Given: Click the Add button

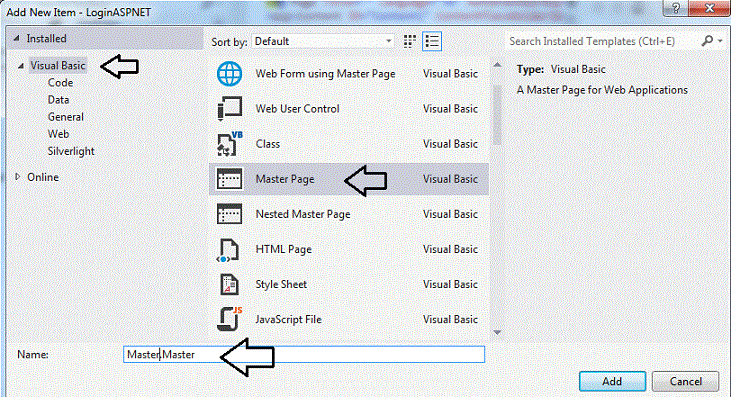Looking at the screenshot, I should click(612, 382).
